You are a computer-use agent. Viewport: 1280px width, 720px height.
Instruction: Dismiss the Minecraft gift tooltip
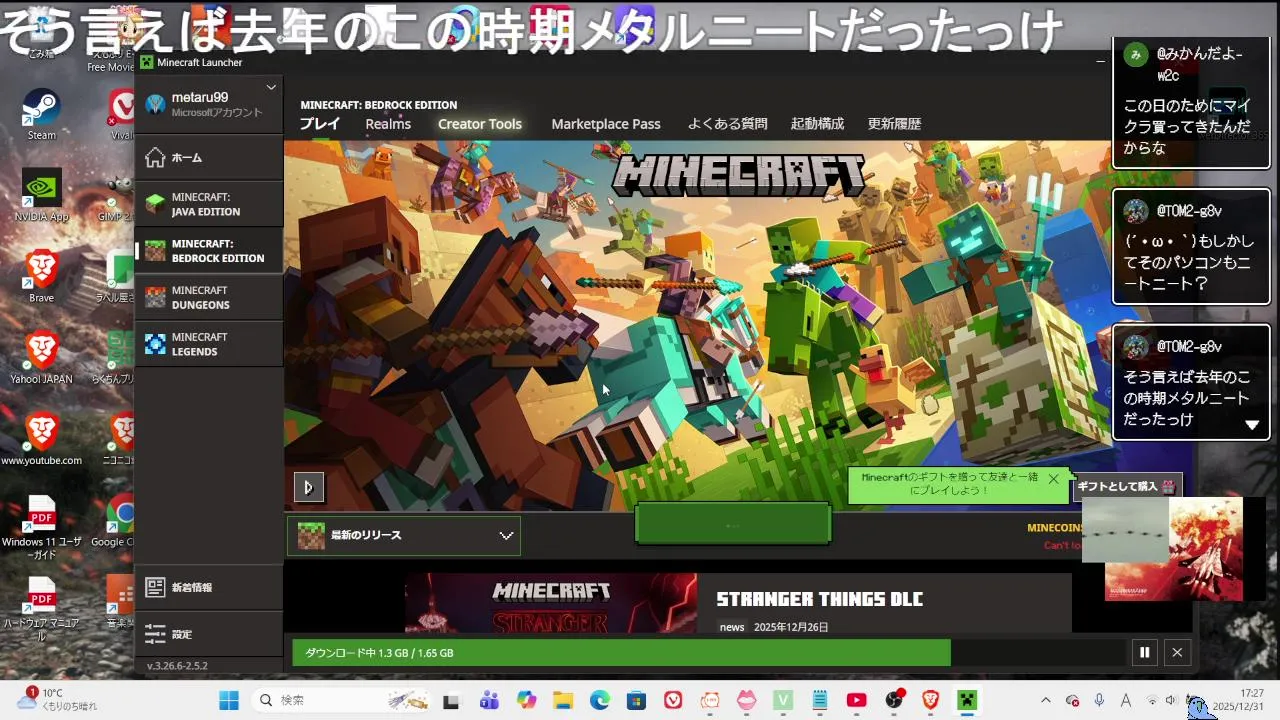[1053, 479]
